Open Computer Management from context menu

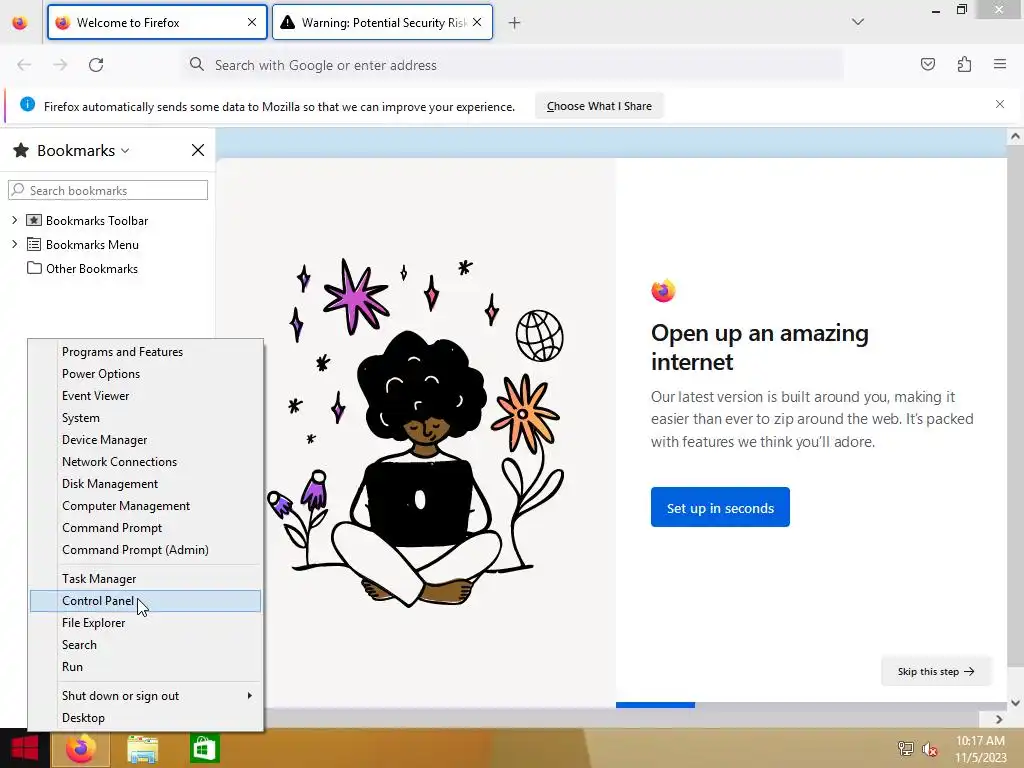(x=145, y=506)
